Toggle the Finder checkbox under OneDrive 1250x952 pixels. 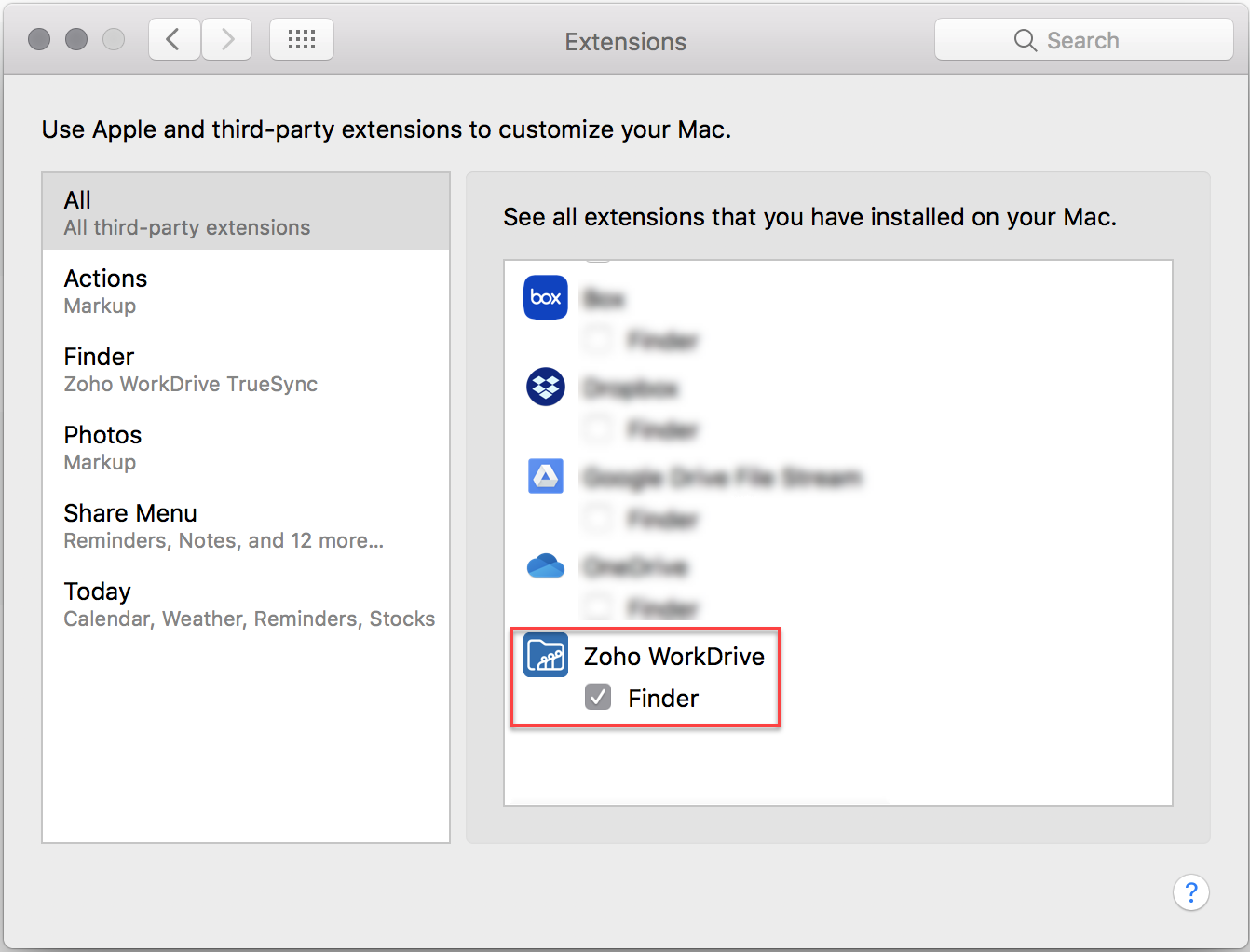pos(598,607)
